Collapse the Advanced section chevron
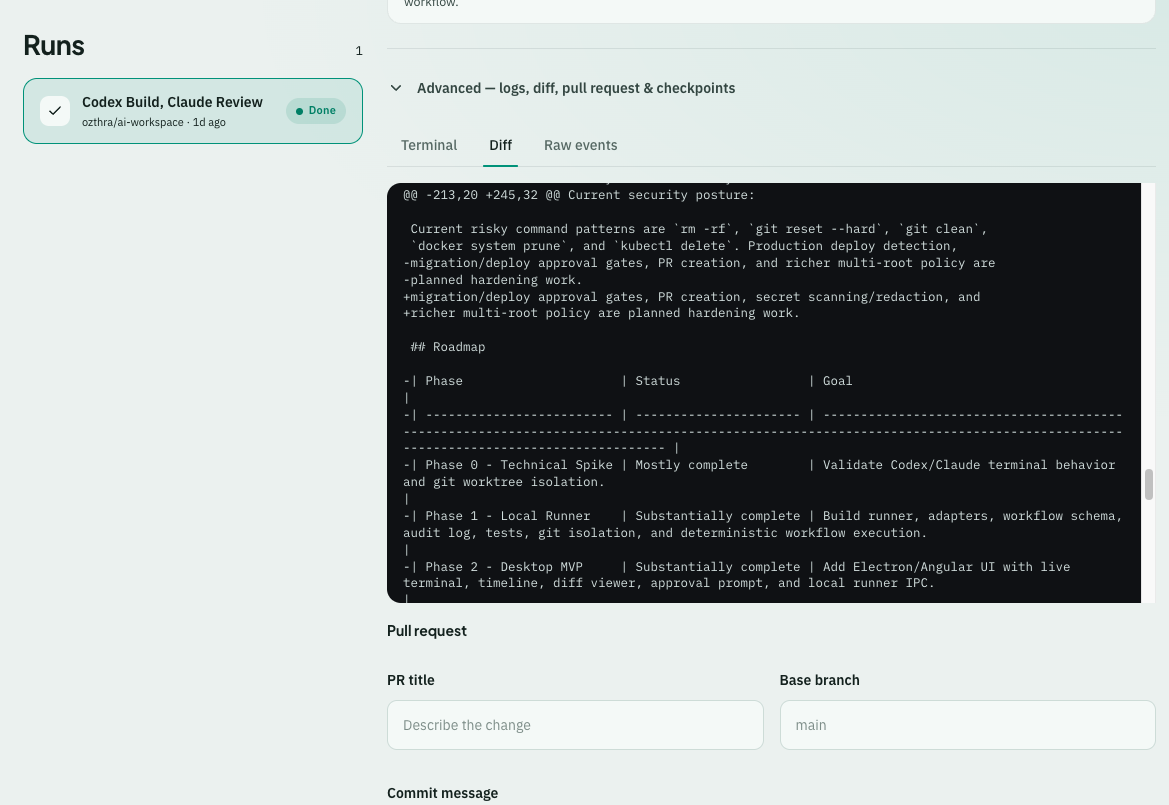 coord(396,88)
